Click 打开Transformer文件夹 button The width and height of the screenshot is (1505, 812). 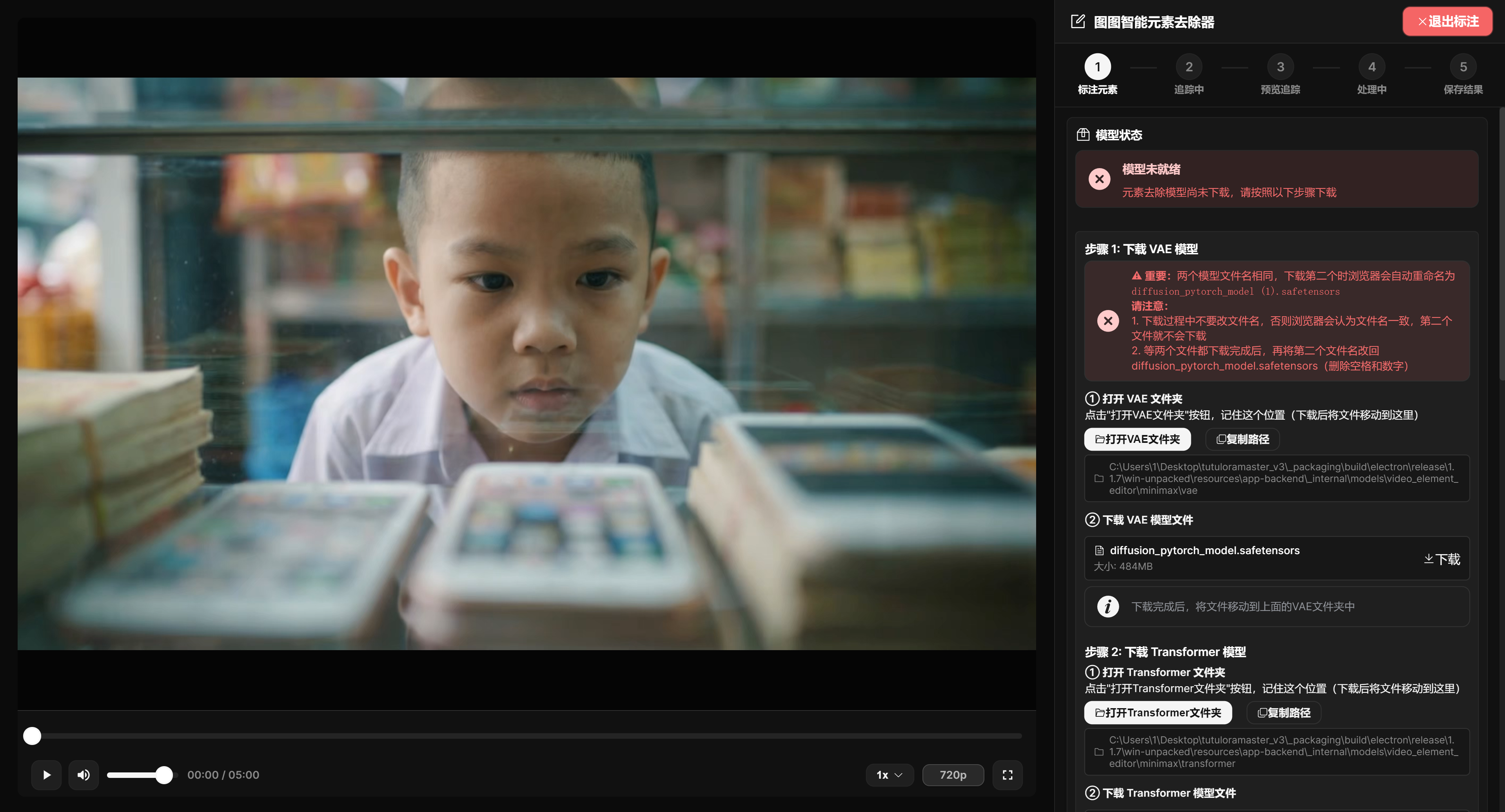pos(1158,713)
